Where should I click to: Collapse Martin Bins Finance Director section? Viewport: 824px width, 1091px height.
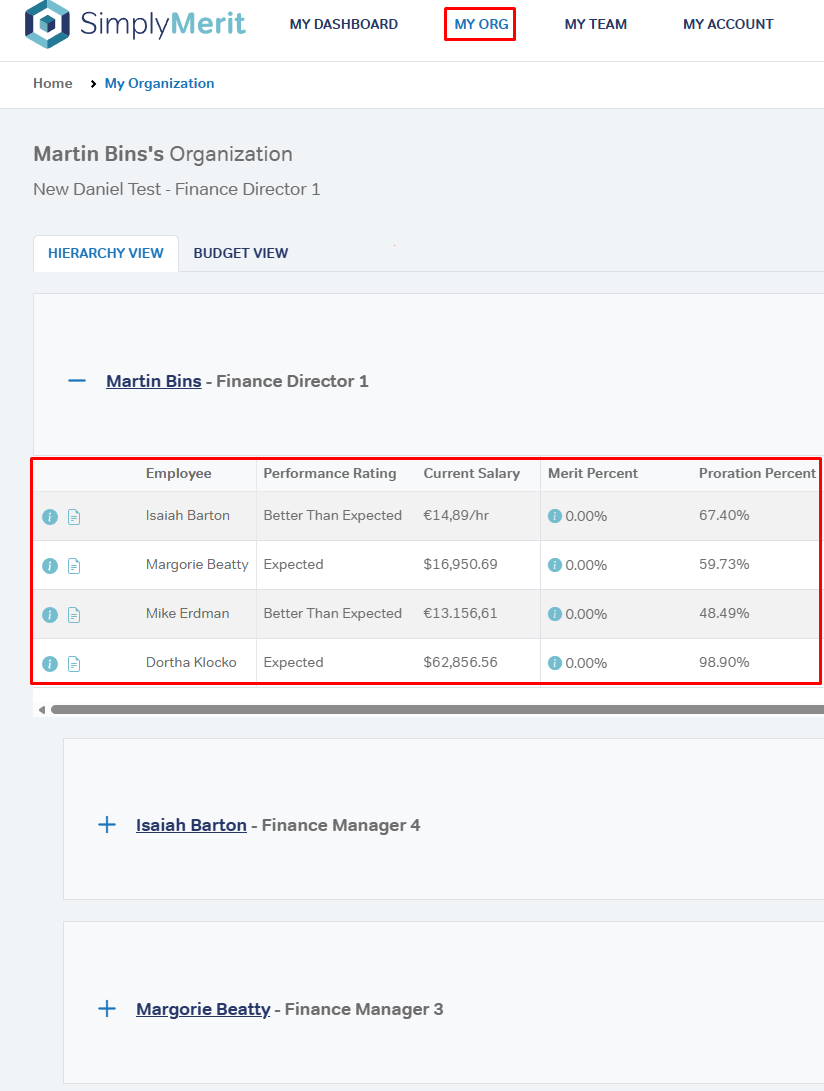pos(77,381)
